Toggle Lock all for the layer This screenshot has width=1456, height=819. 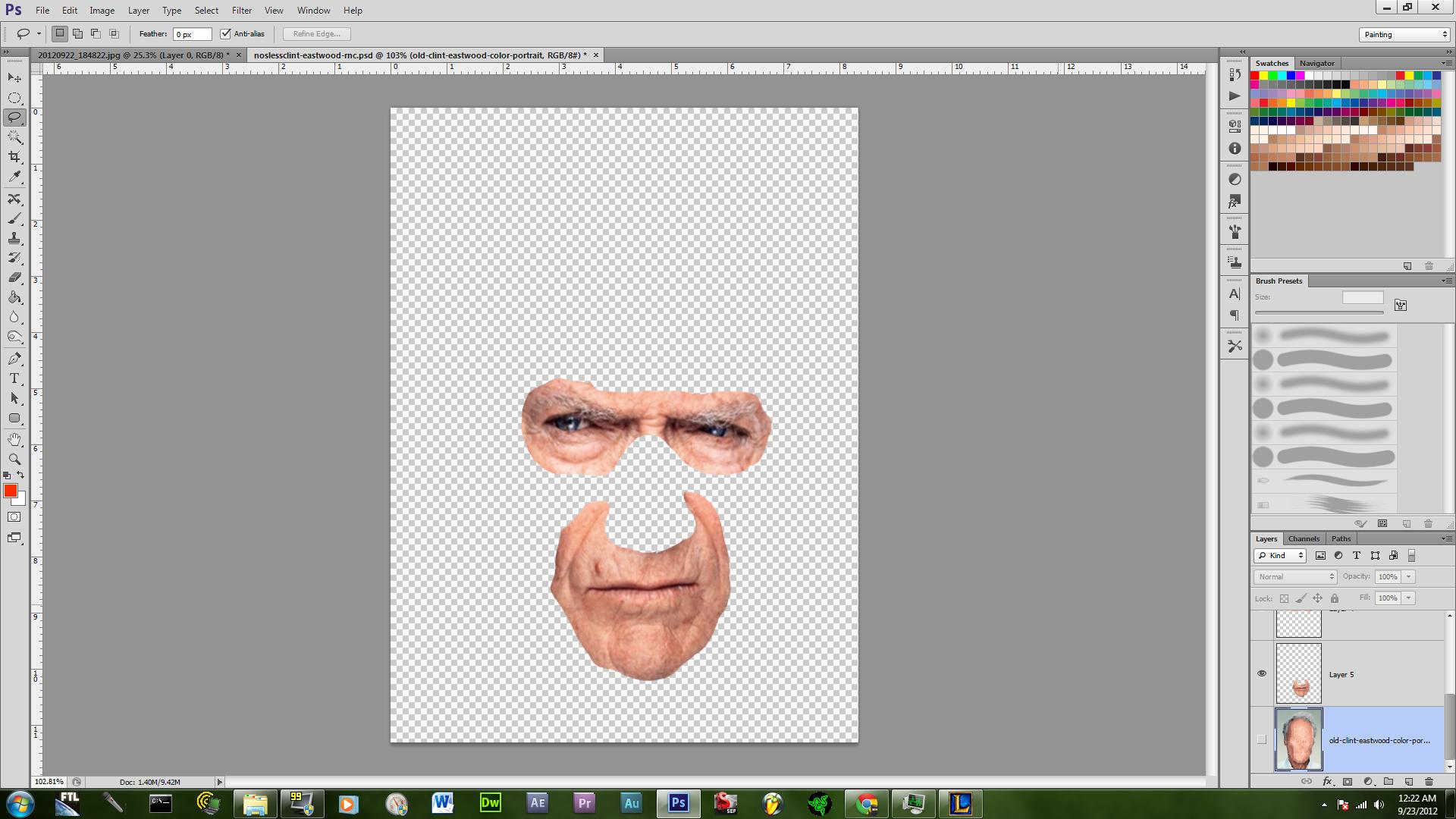(x=1335, y=598)
